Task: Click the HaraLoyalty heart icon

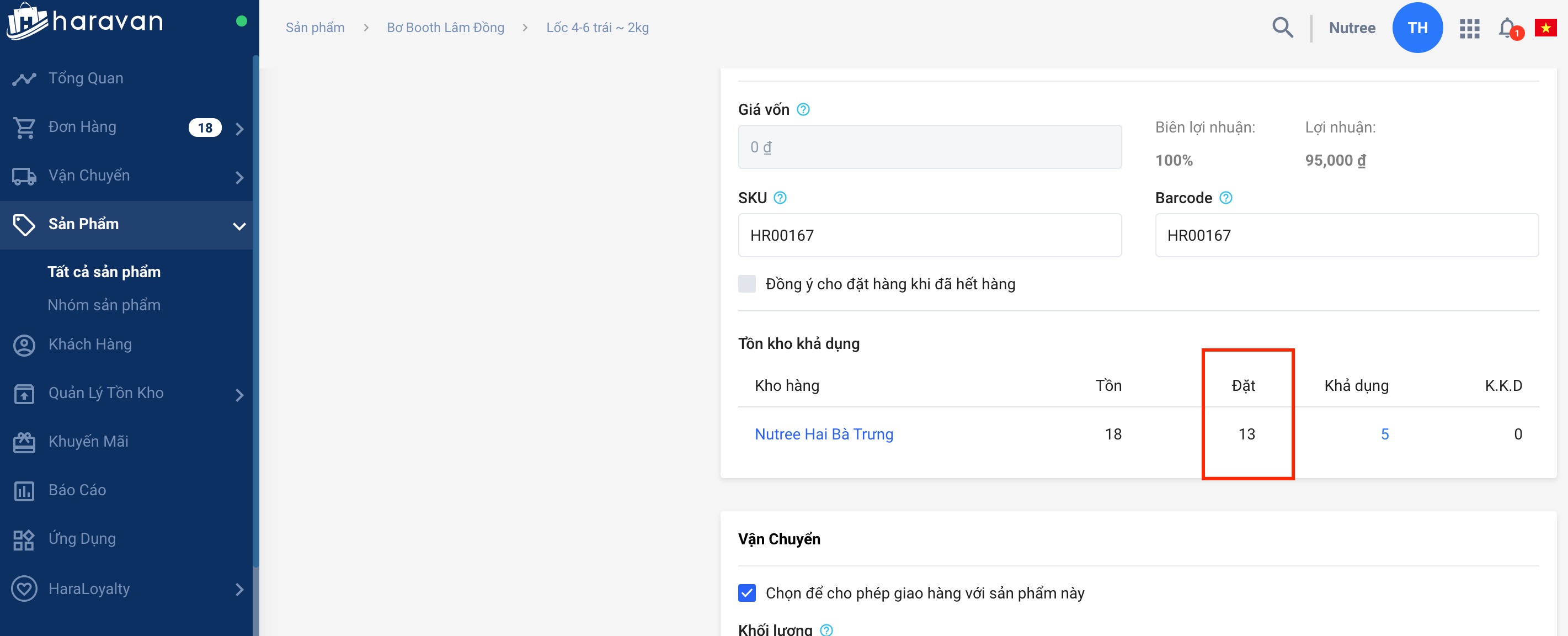Action: (24, 589)
